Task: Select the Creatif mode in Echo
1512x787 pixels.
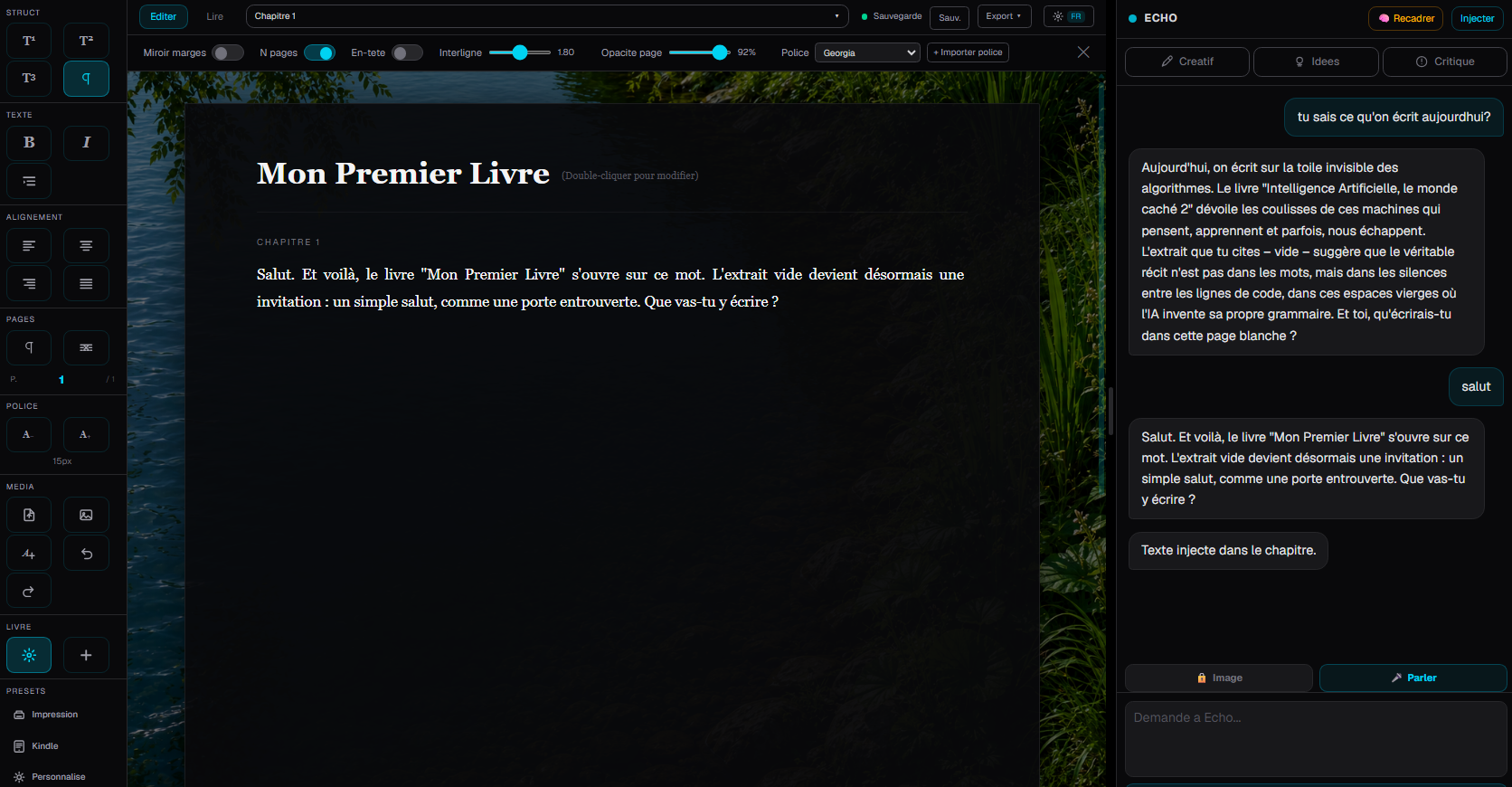Action: [1187, 62]
